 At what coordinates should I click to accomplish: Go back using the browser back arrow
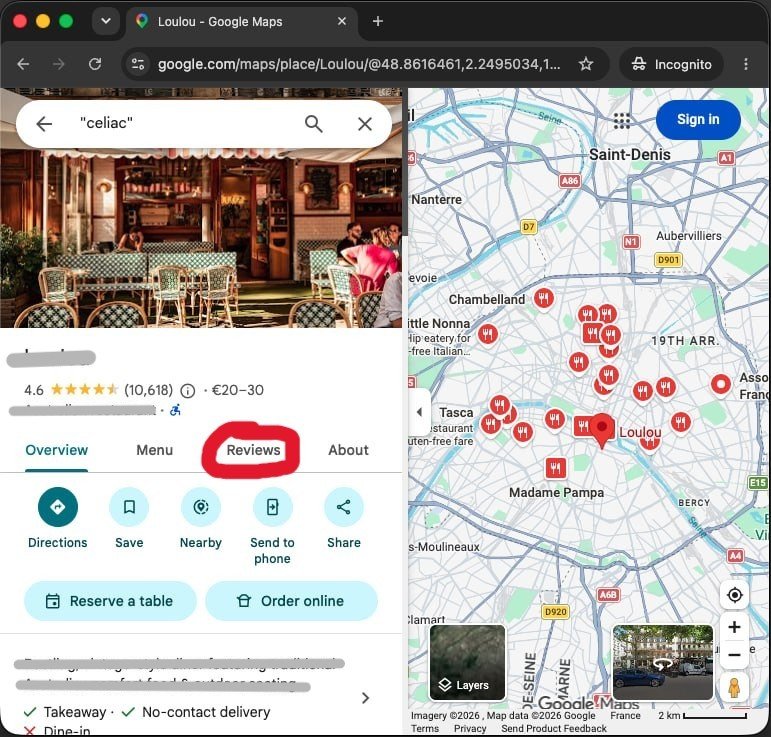23,64
